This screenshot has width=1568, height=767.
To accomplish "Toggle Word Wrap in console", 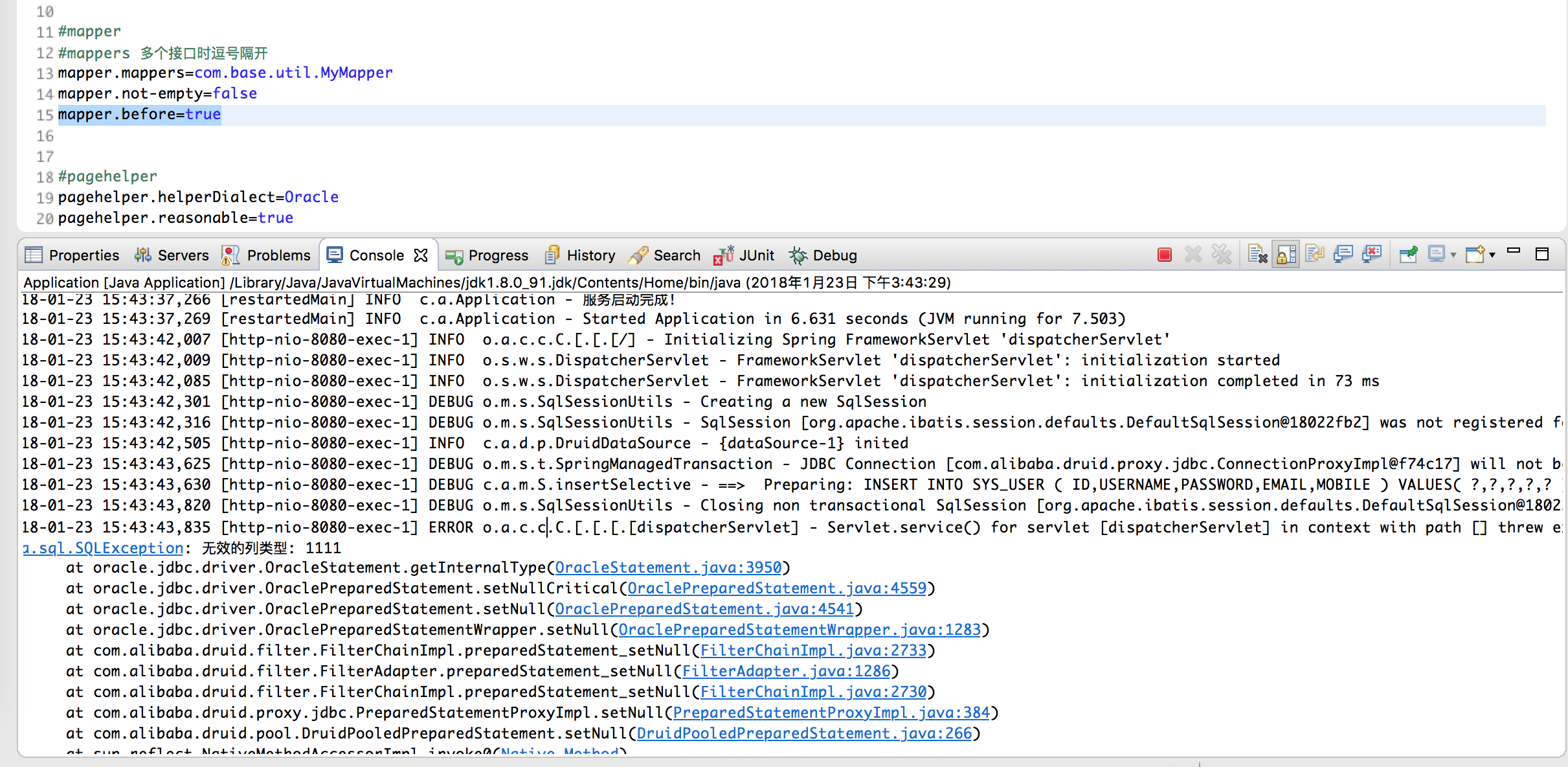I will tap(1314, 255).
